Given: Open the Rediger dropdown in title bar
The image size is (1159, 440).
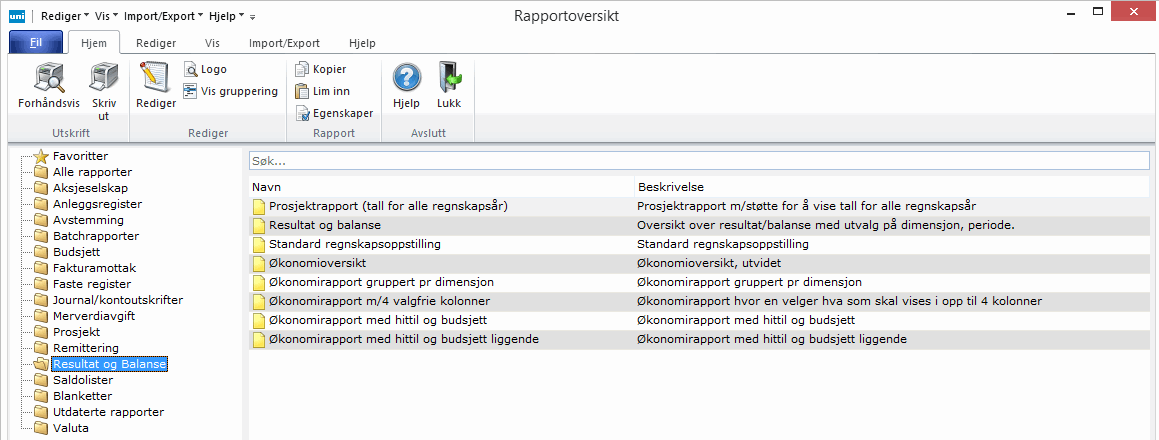Looking at the screenshot, I should tap(65, 16).
